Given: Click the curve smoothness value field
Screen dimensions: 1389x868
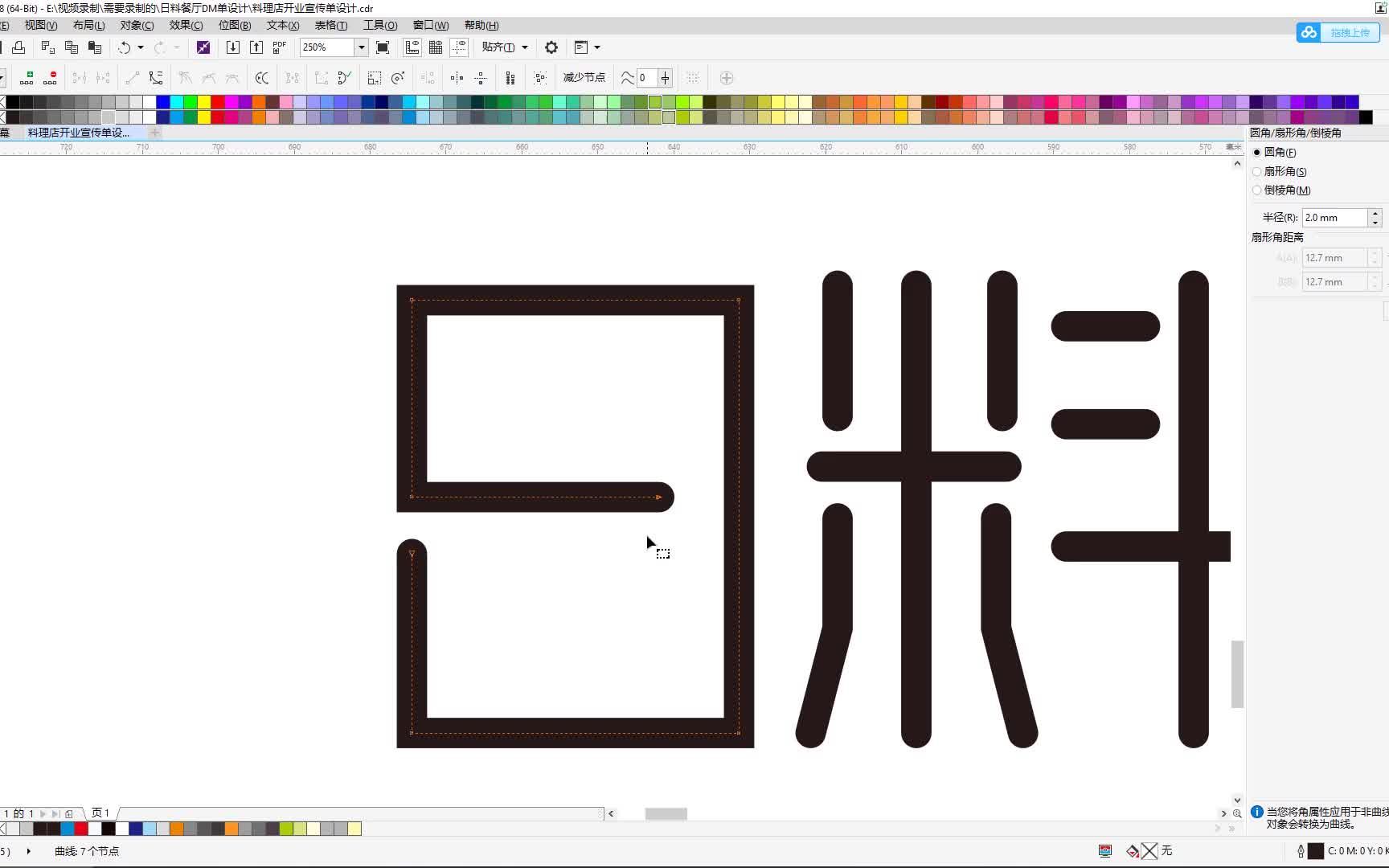Looking at the screenshot, I should point(647,78).
